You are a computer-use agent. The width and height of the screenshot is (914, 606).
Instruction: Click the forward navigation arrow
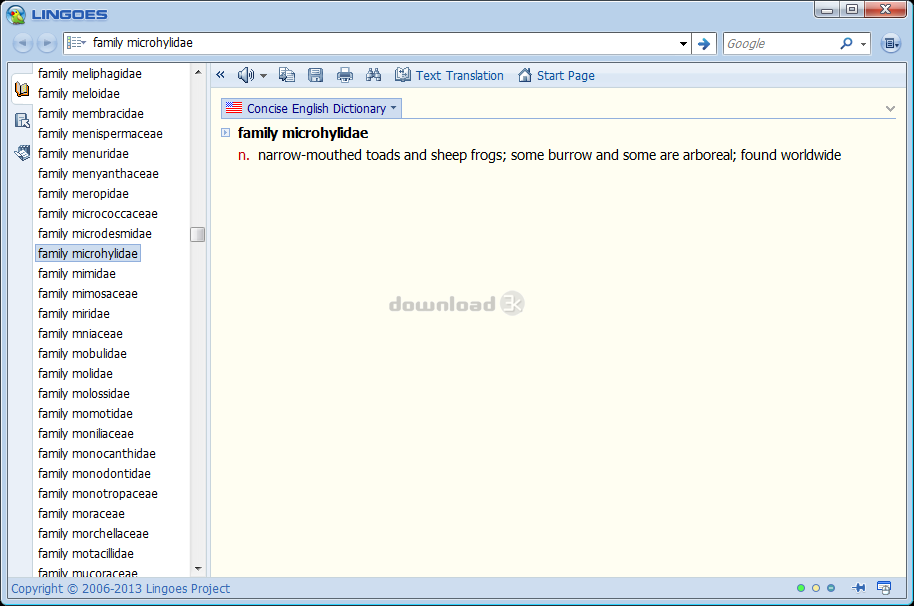coord(47,43)
